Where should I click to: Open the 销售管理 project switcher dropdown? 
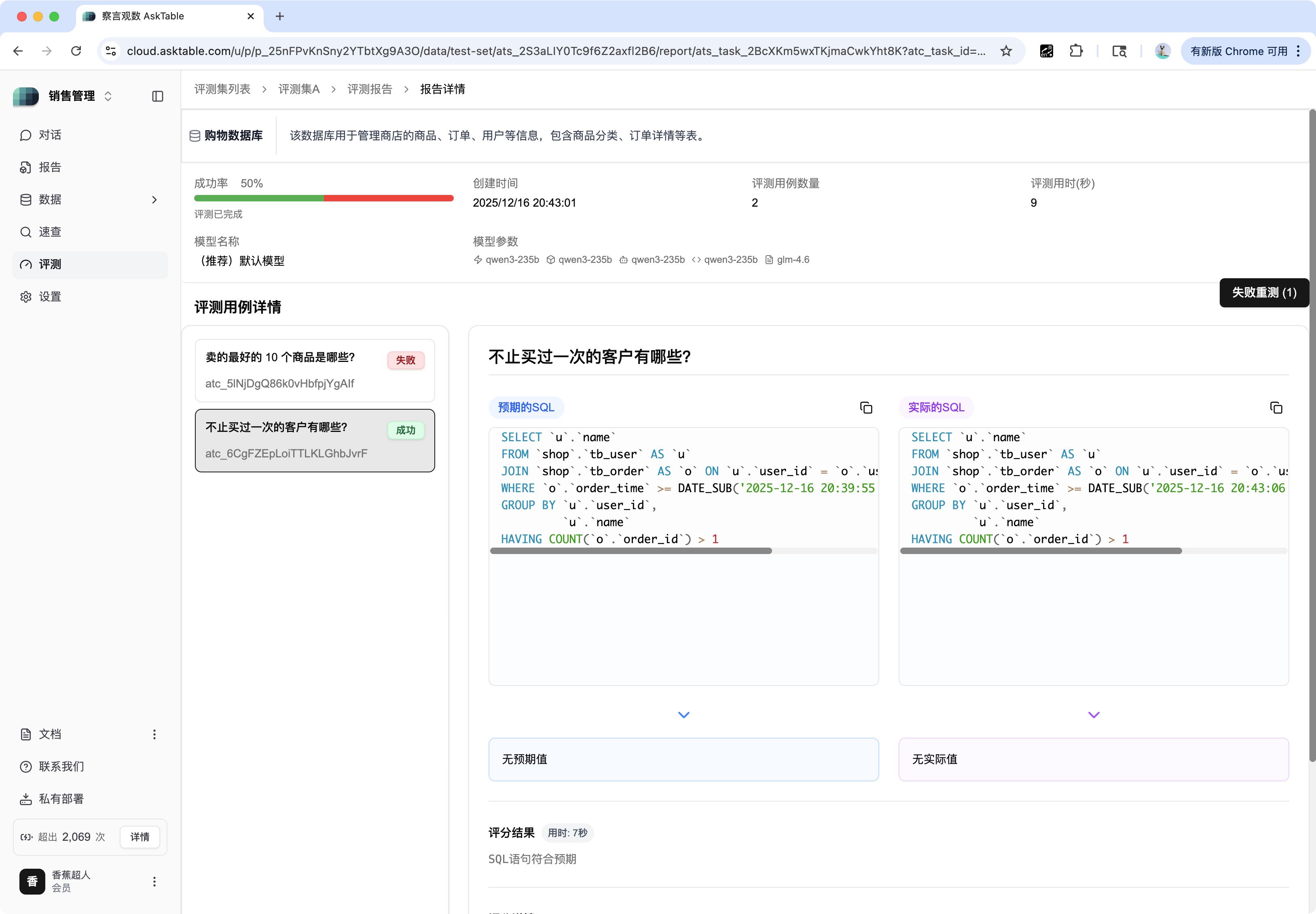pyautogui.click(x=80, y=96)
